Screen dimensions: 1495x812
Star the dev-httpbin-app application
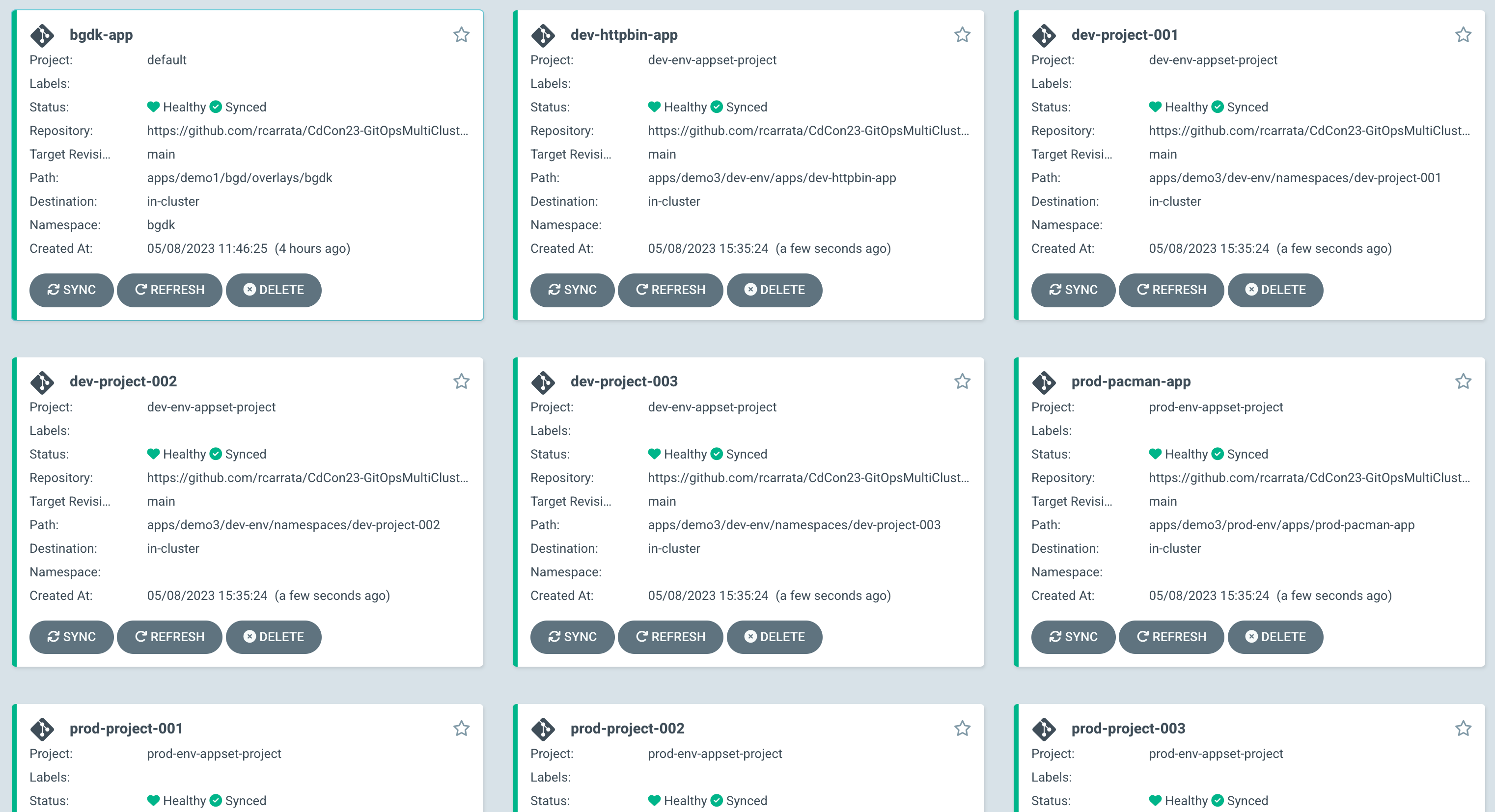(962, 35)
